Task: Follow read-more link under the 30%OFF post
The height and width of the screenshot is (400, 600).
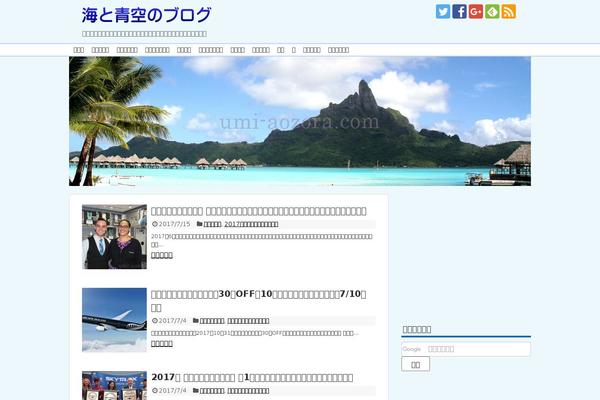Action: click(162, 343)
